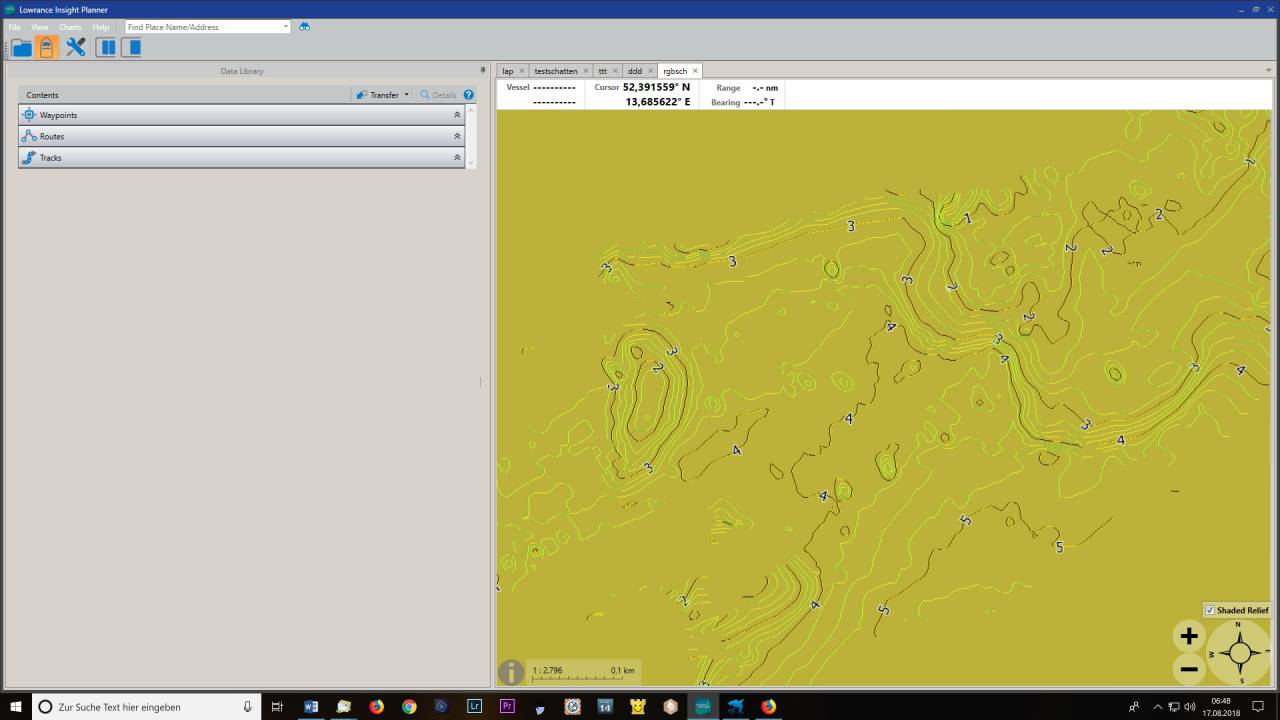The width and height of the screenshot is (1280, 720).
Task: Open the chart tab list dropdown arrow
Action: point(1269,71)
